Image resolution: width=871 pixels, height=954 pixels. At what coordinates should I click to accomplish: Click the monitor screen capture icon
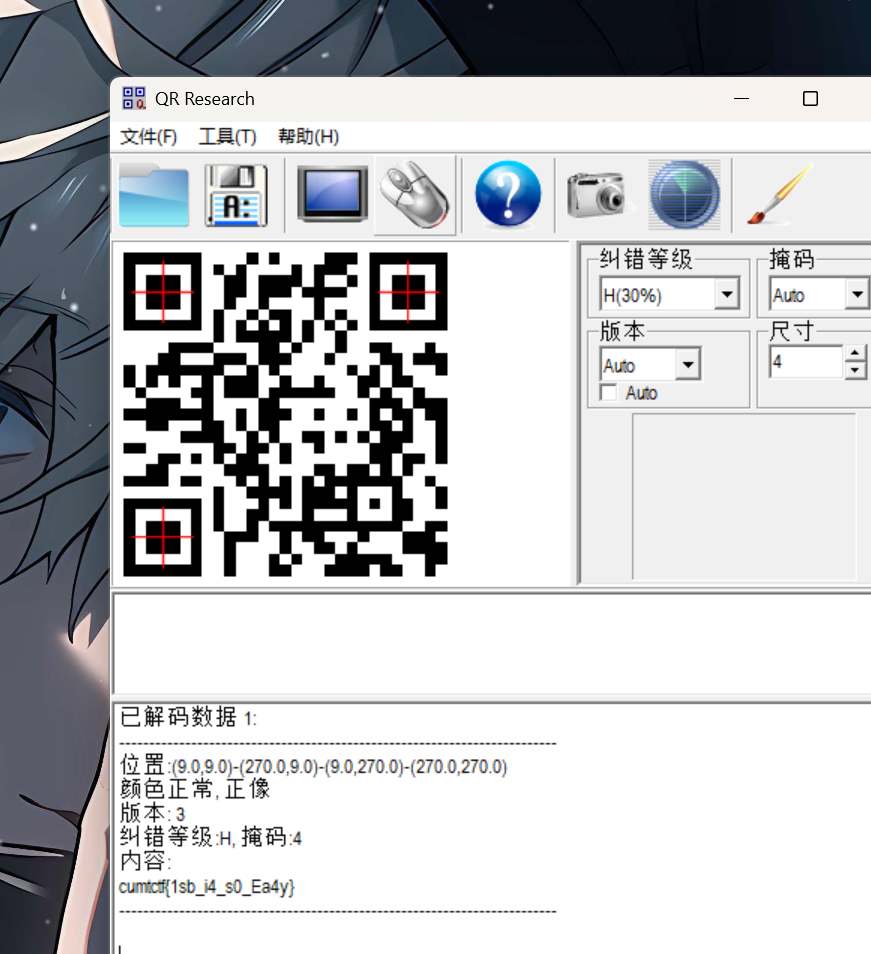(x=332, y=195)
